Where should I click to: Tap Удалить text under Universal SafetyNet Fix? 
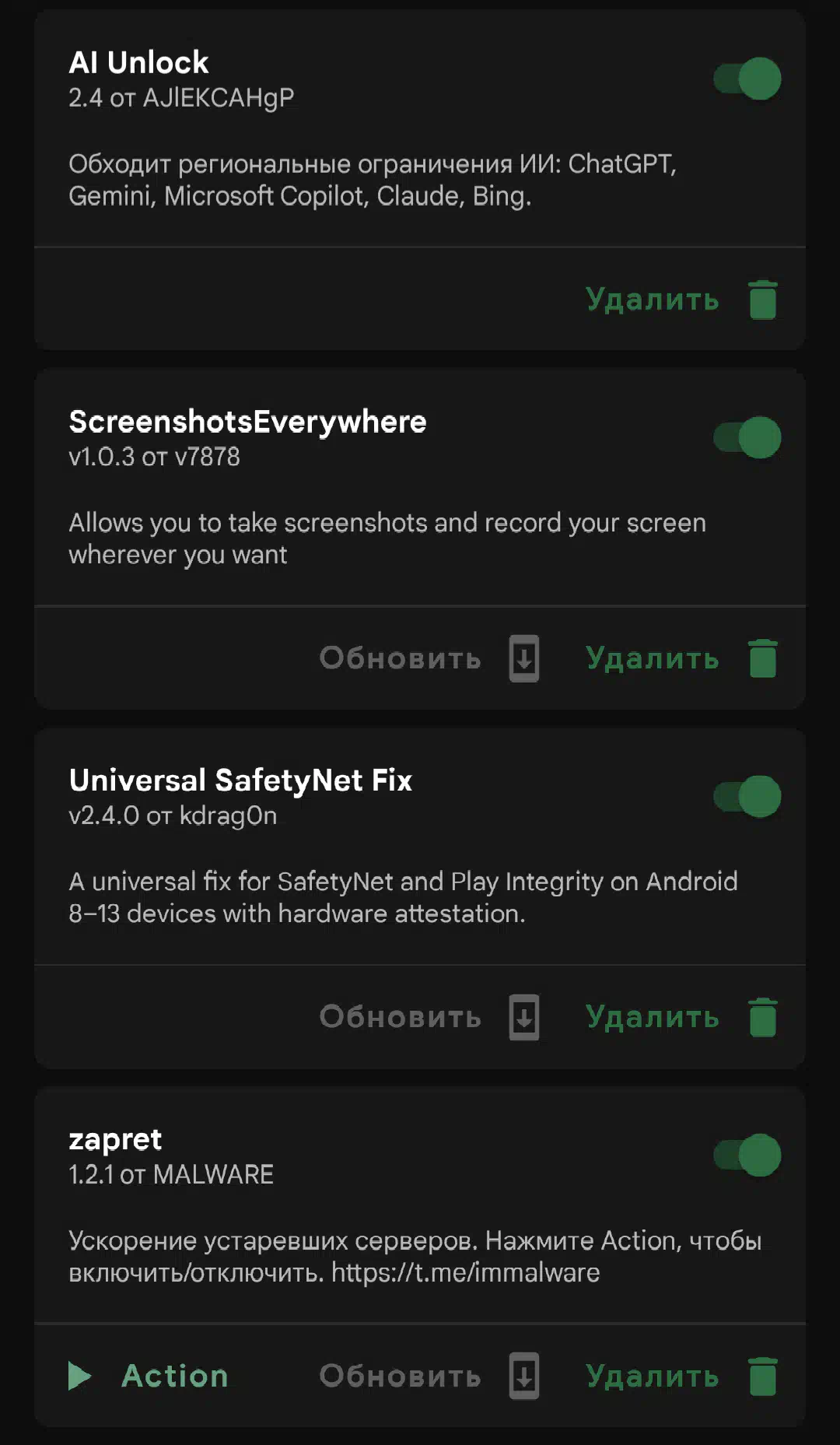click(x=652, y=1017)
